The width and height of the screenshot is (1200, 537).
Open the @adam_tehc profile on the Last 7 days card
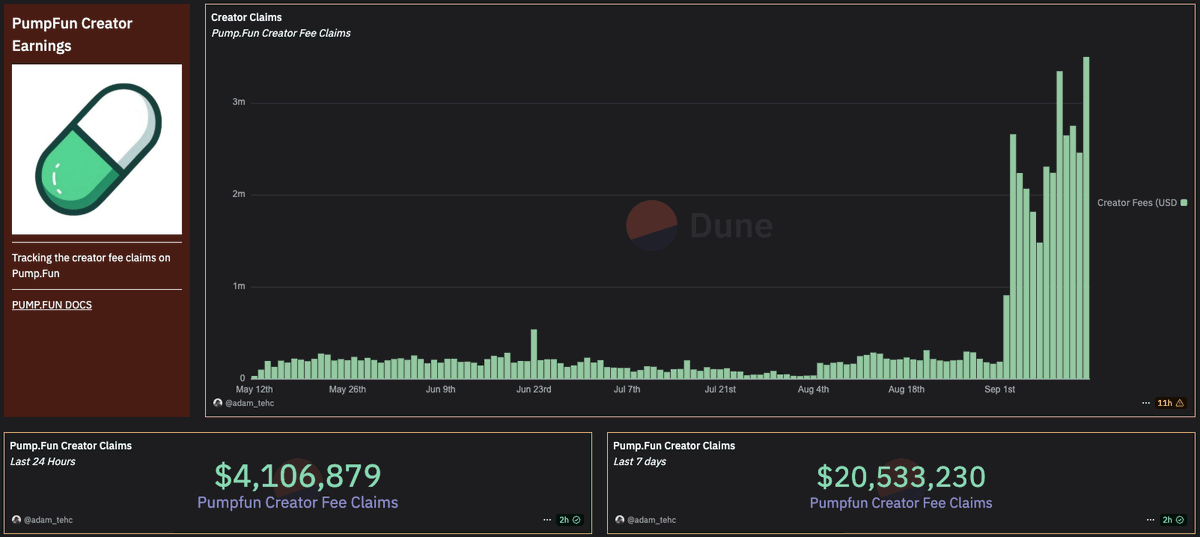point(651,520)
